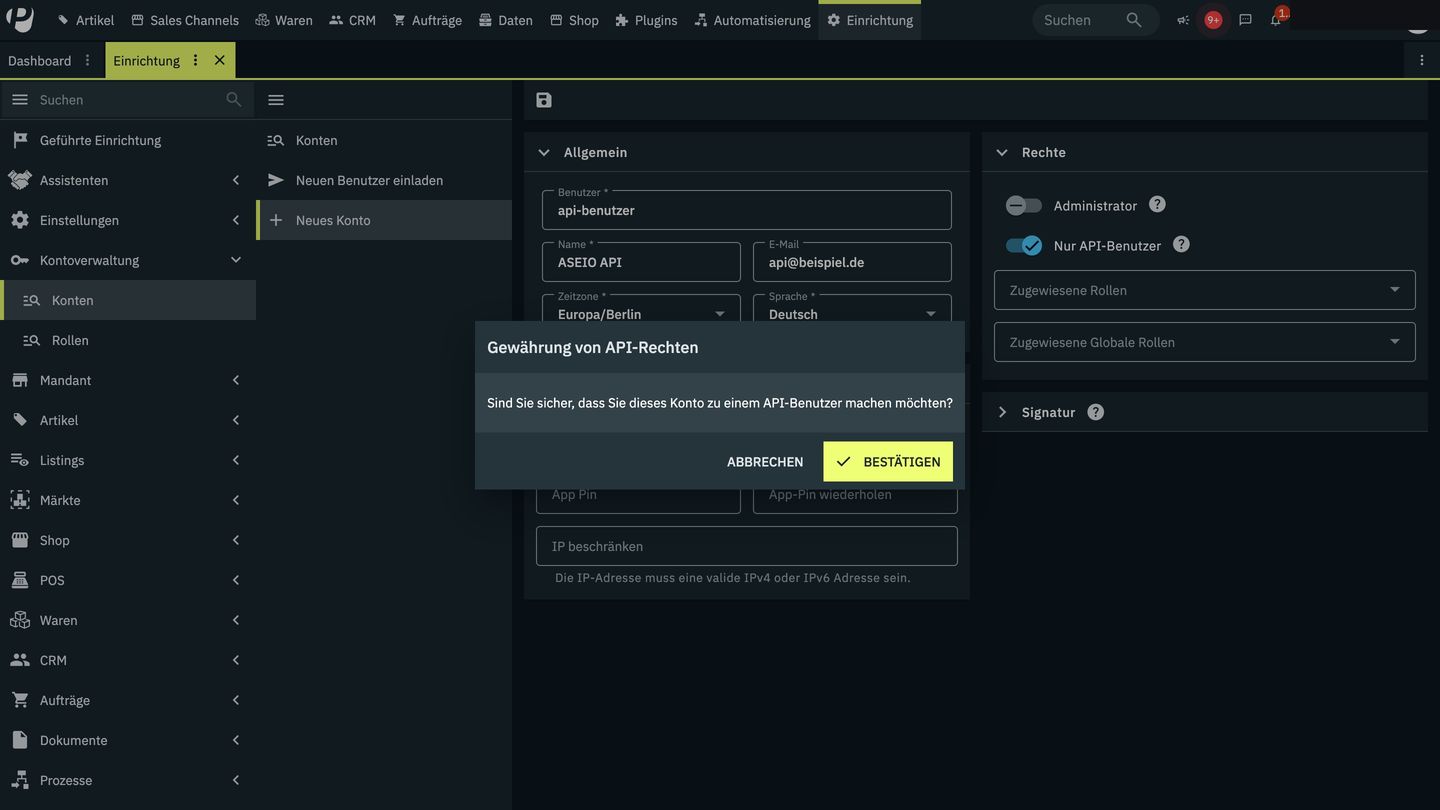Toggle the left sidebar hamburger menu

click(20, 100)
